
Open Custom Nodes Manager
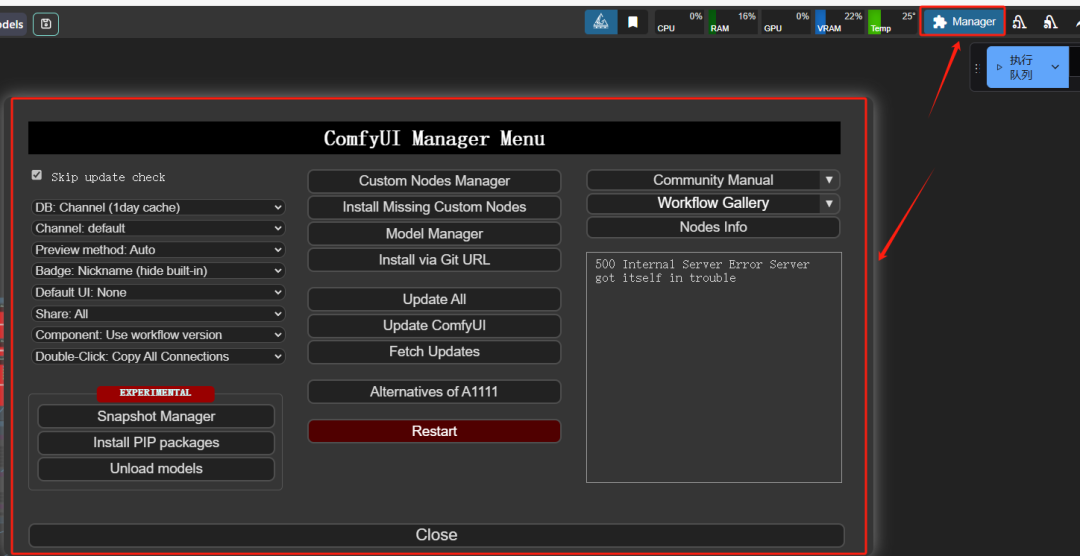tap(434, 181)
